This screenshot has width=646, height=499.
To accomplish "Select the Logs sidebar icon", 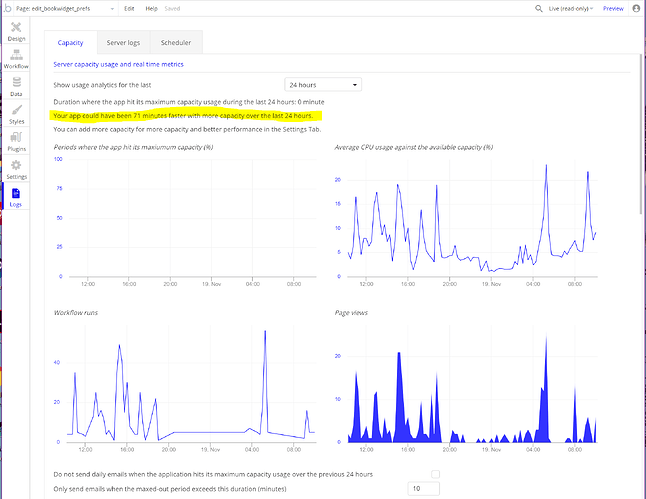I will [16, 197].
